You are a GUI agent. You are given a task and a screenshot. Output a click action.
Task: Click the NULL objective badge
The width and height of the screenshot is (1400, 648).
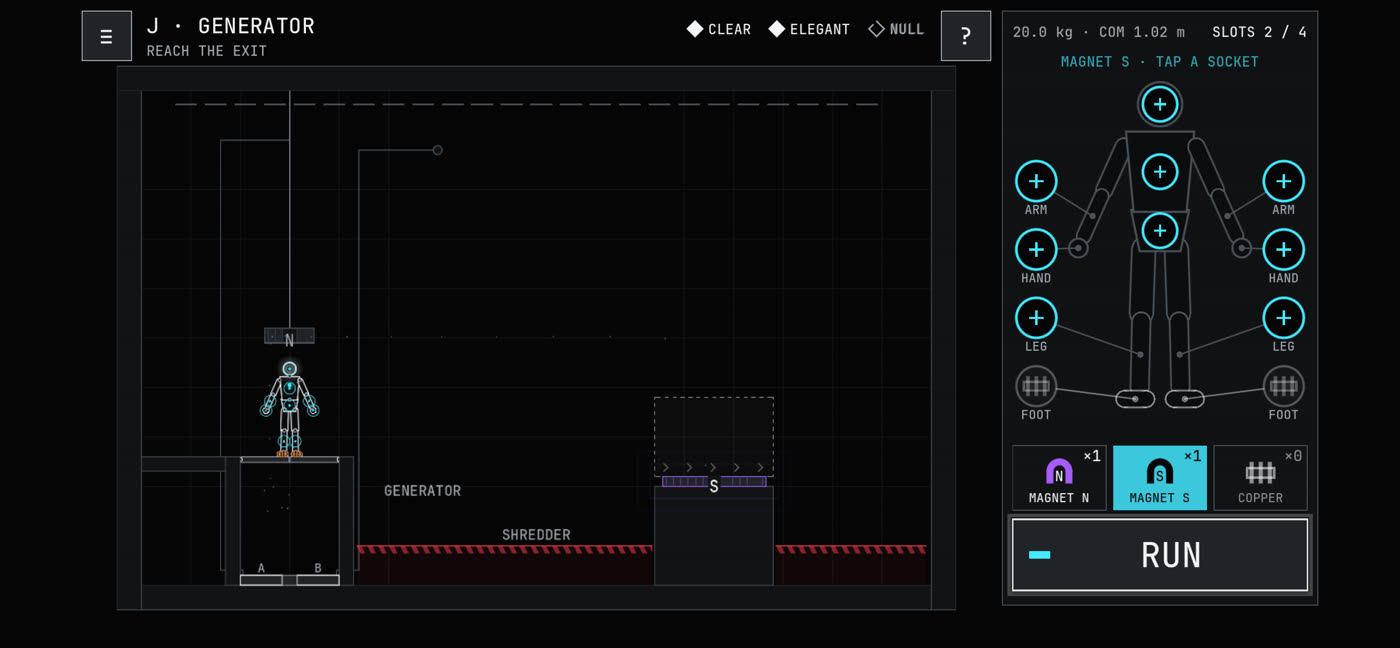(x=896, y=30)
